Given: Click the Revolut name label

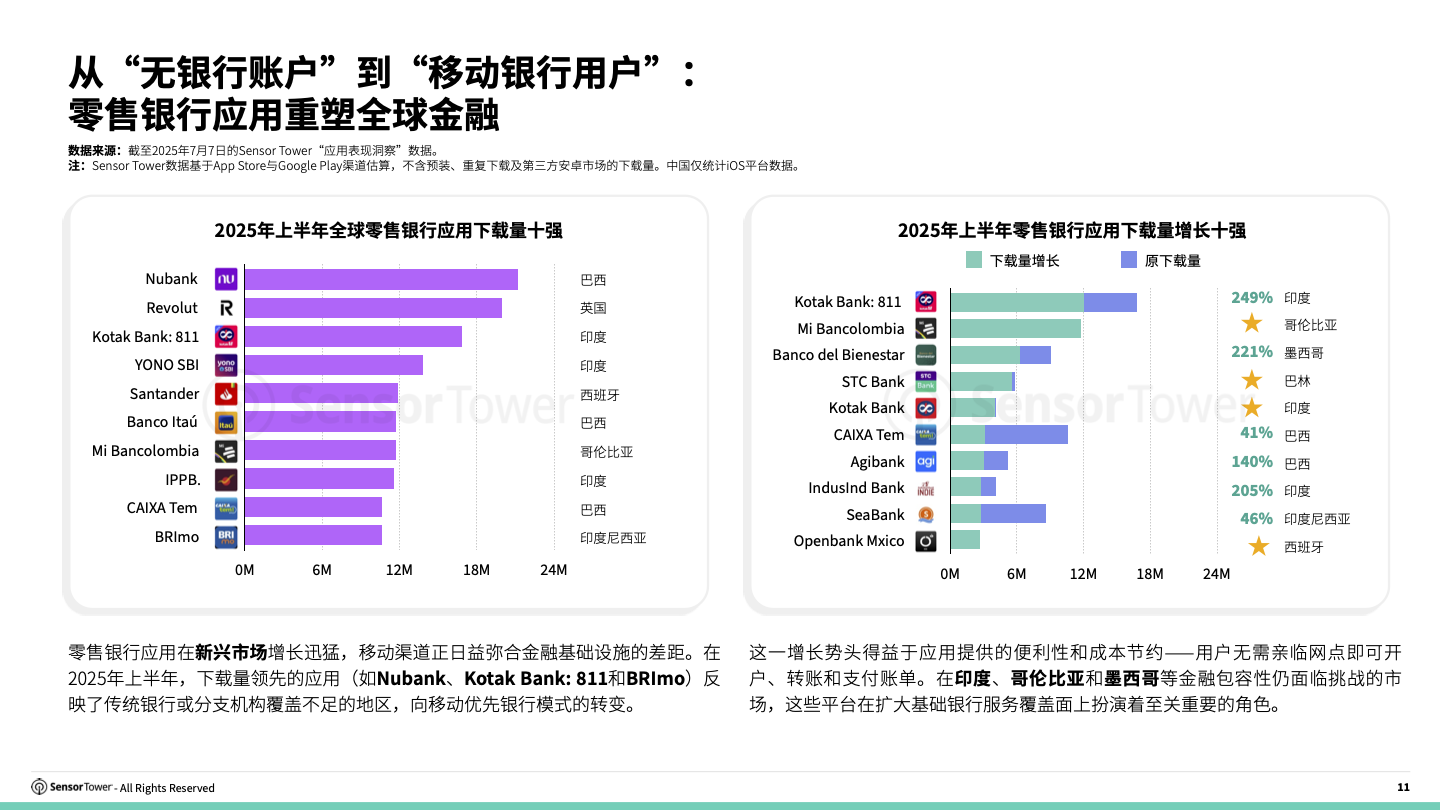Looking at the screenshot, I should 172,308.
